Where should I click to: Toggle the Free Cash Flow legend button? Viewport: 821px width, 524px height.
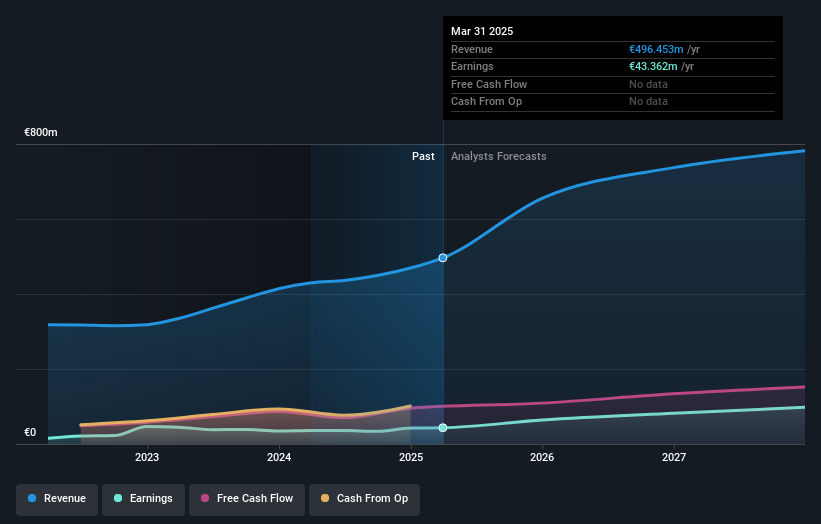point(247,499)
